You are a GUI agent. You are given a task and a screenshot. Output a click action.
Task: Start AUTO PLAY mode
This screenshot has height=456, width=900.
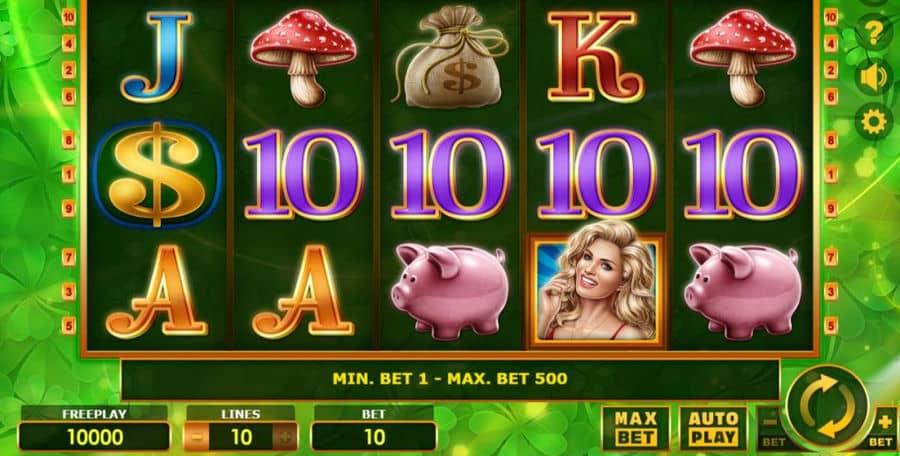tap(713, 428)
